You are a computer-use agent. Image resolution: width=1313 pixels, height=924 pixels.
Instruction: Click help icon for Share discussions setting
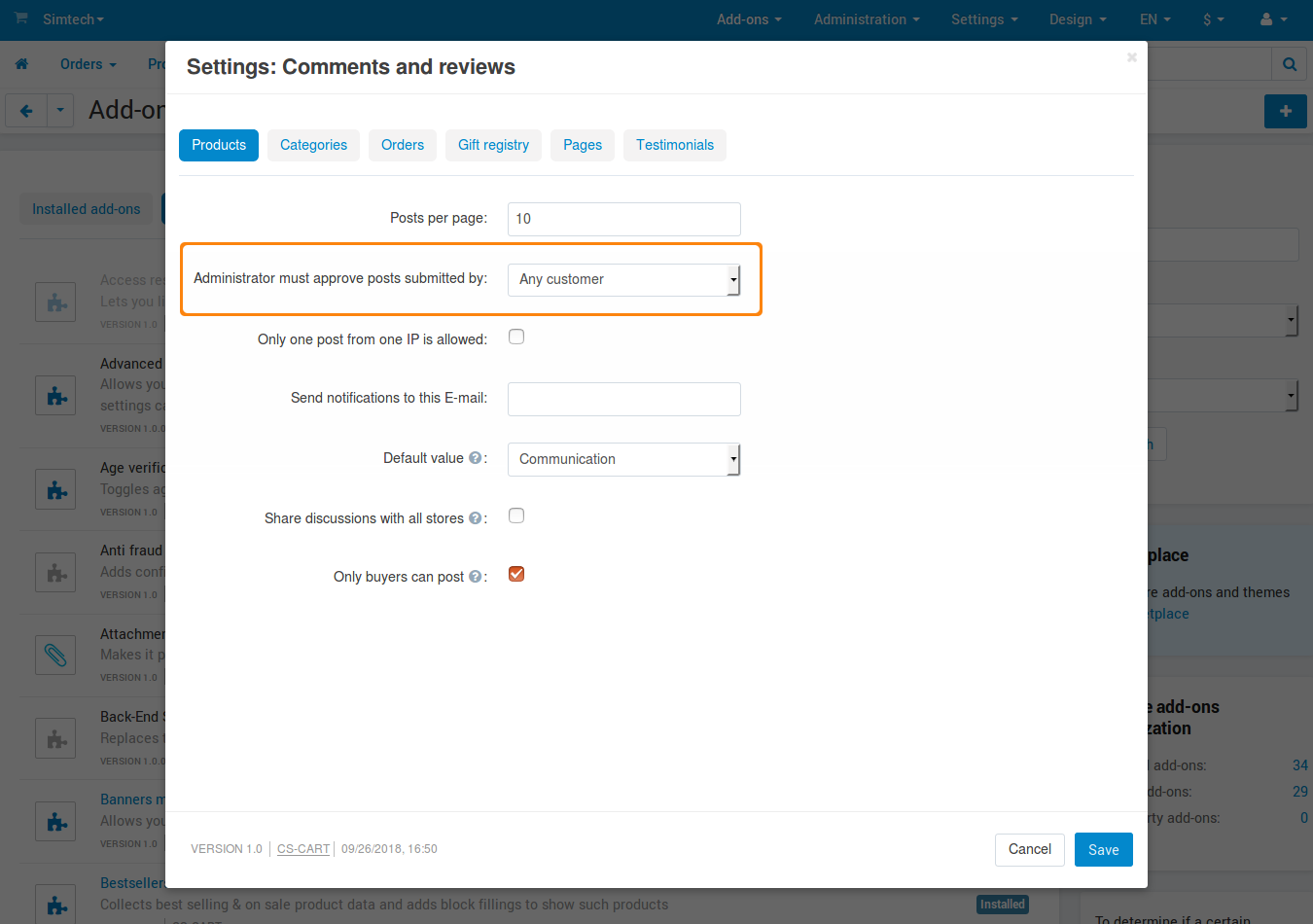475,518
